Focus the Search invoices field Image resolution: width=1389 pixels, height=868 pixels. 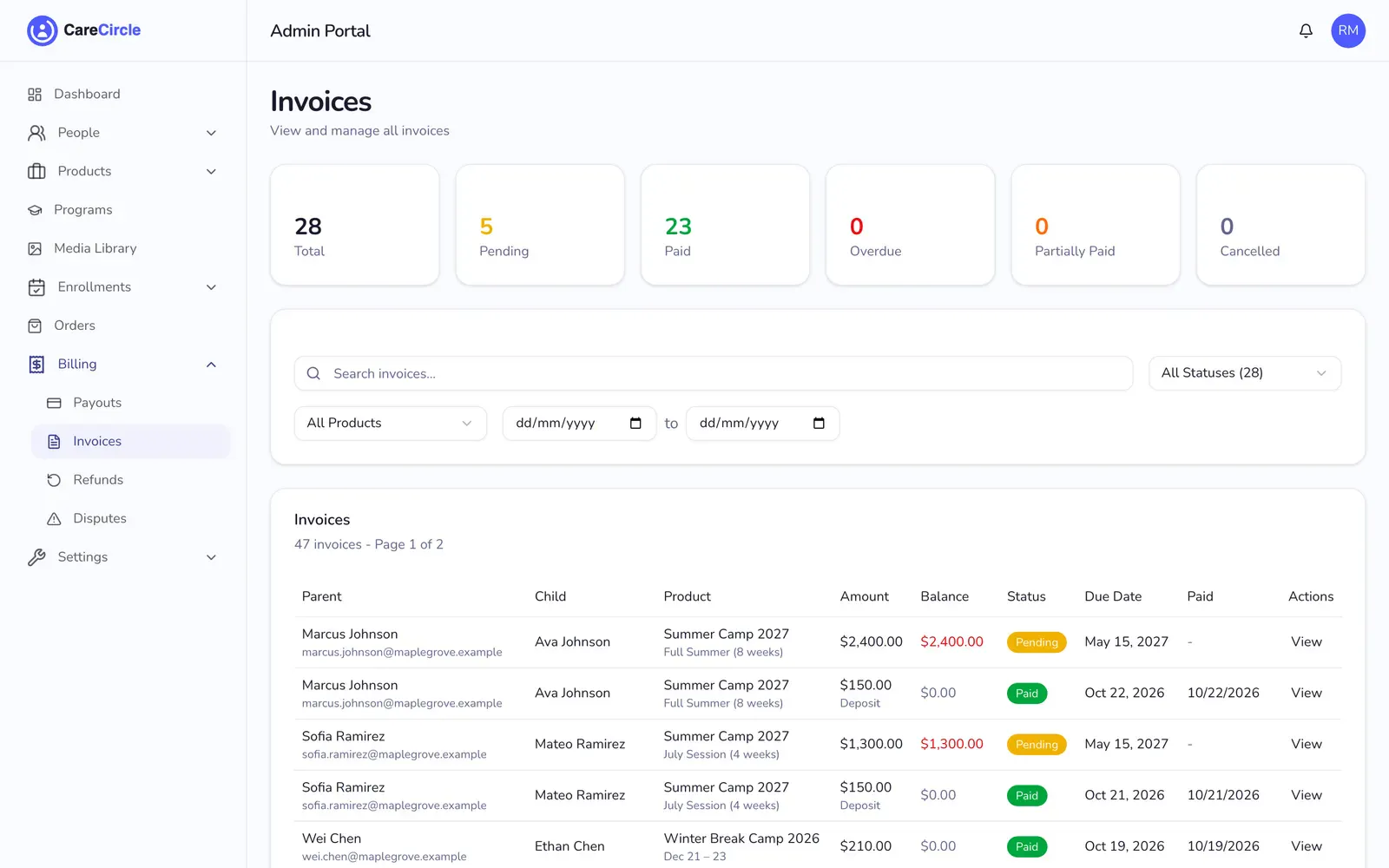(x=713, y=373)
